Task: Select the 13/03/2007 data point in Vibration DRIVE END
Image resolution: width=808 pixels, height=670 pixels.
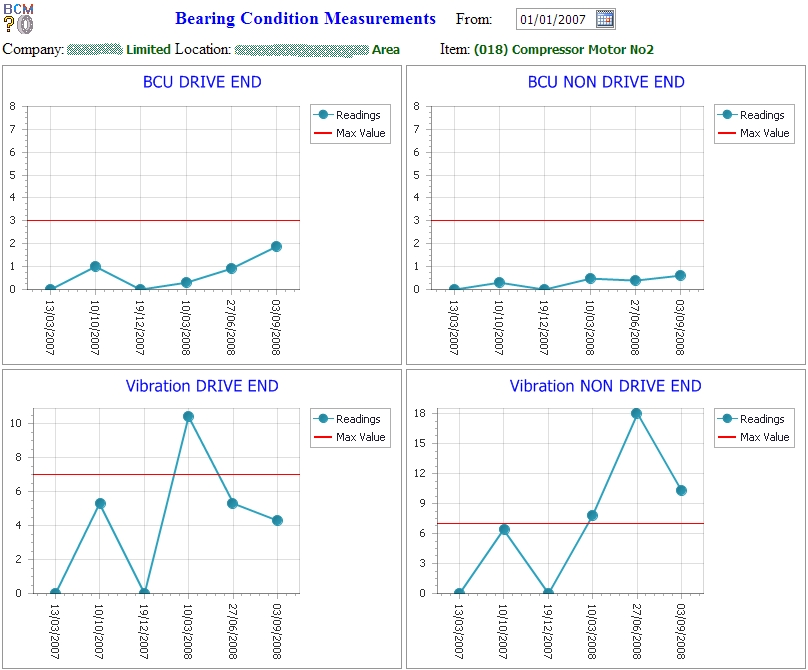Action: point(56,593)
